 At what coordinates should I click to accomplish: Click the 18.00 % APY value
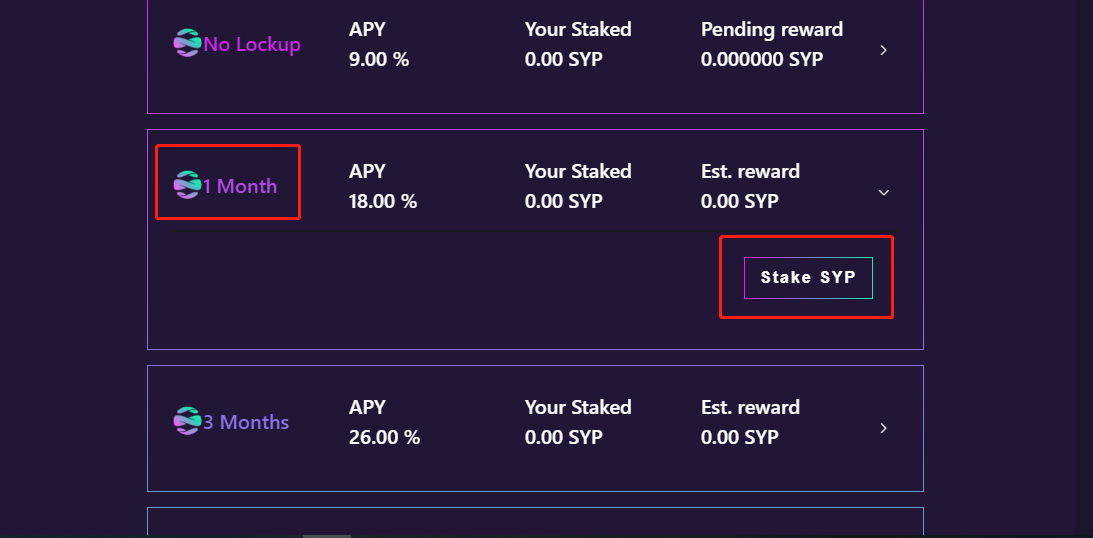(x=383, y=201)
